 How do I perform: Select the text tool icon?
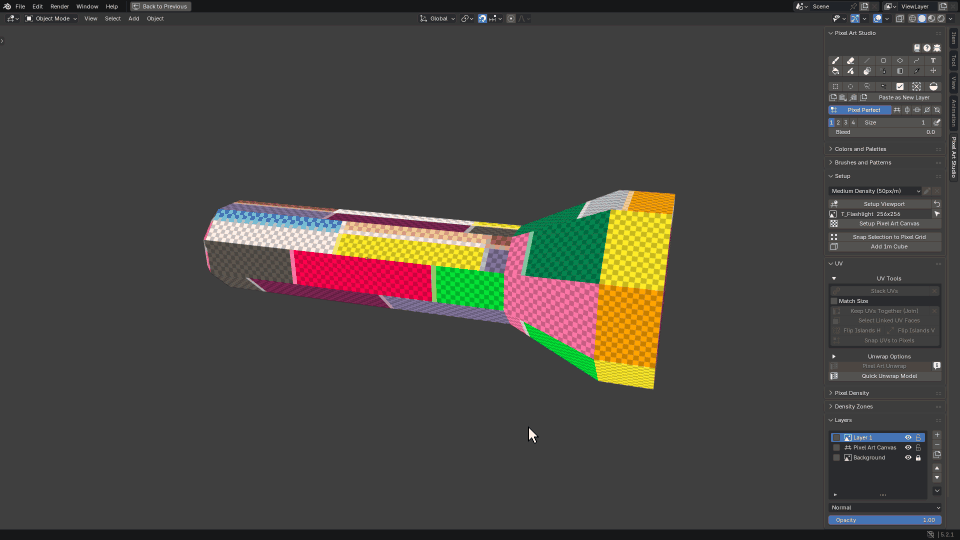click(933, 61)
